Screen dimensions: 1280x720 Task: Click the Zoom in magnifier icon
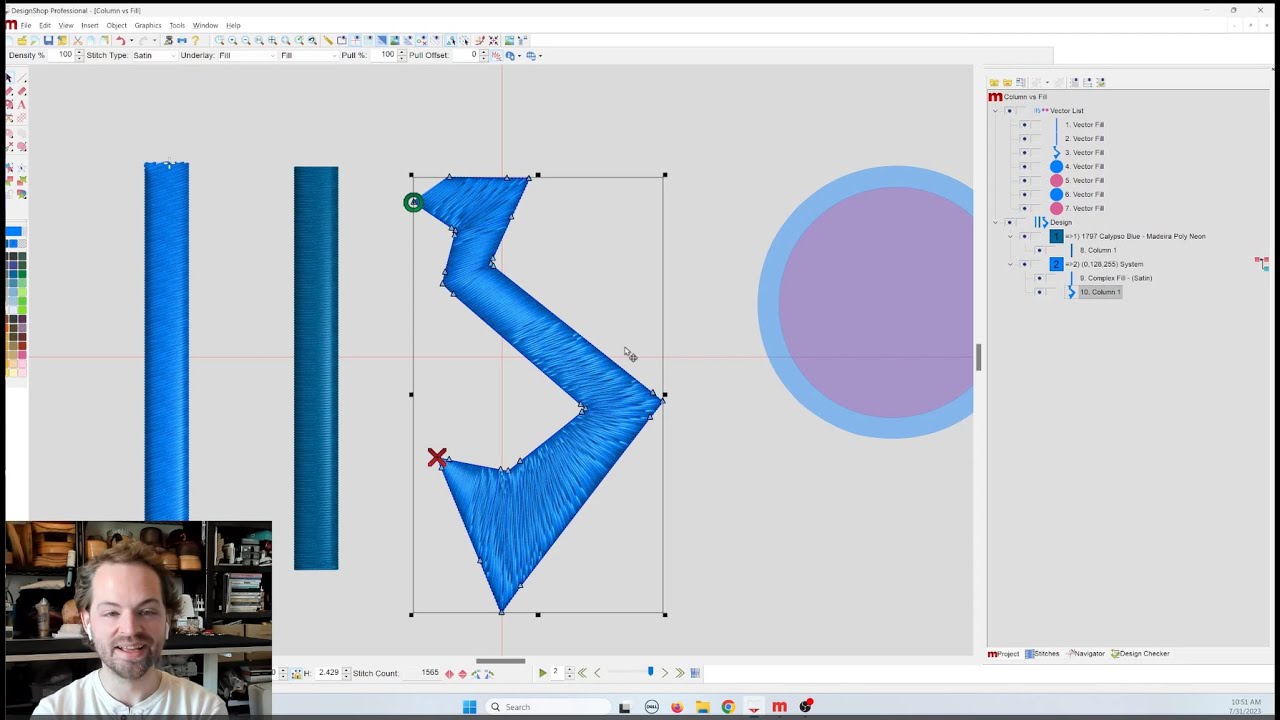pyautogui.click(x=233, y=40)
